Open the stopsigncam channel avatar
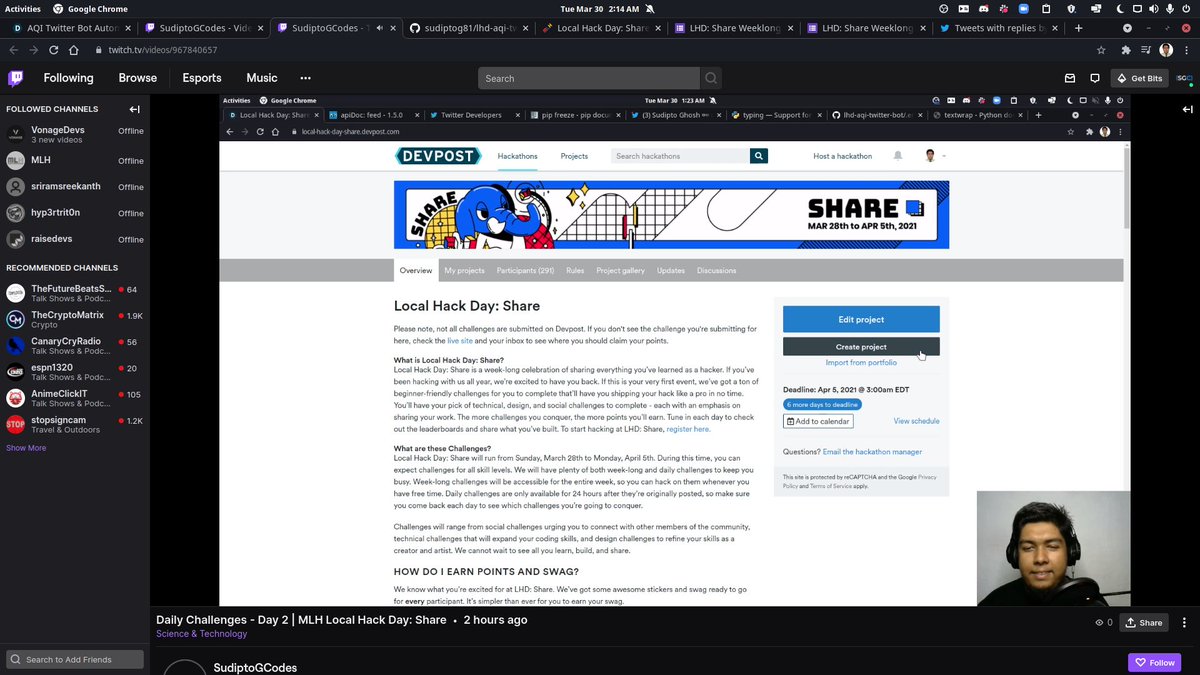The image size is (1200, 675). (15, 424)
